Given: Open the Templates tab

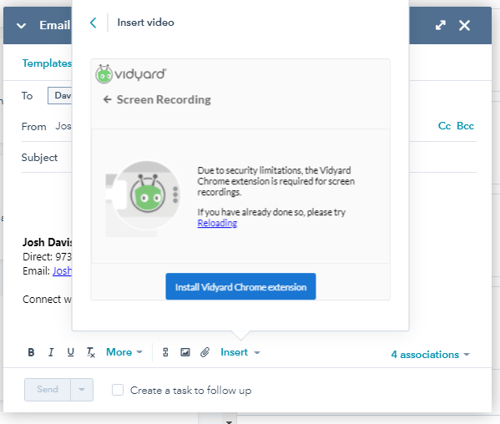Looking at the screenshot, I should point(47,63).
